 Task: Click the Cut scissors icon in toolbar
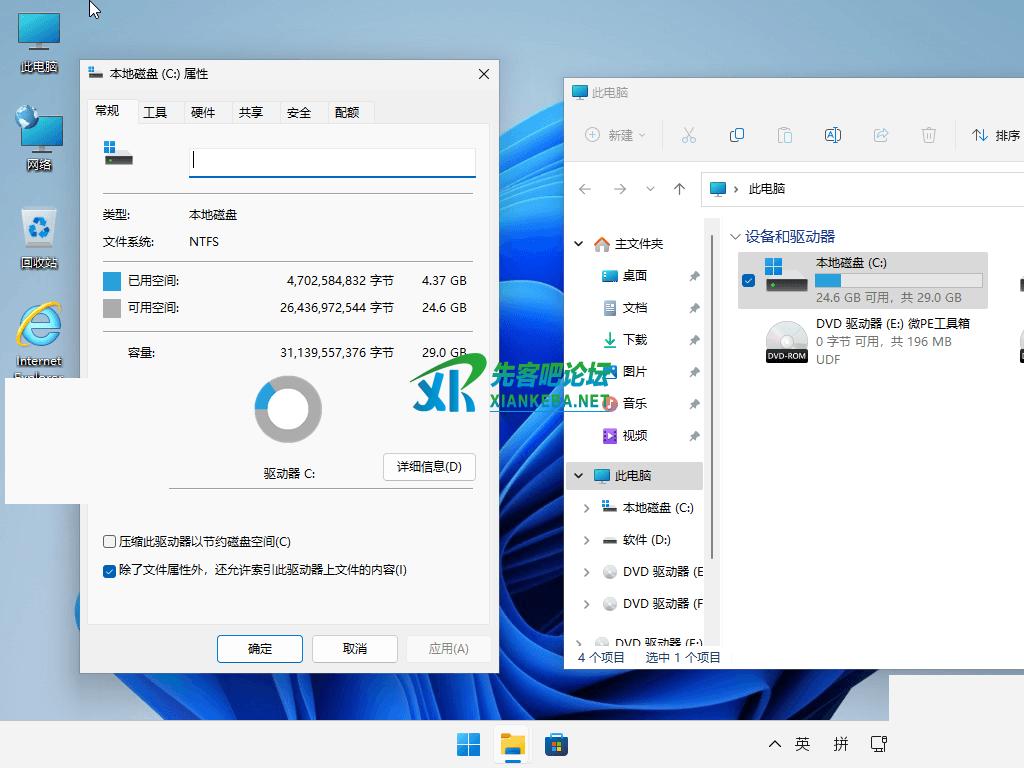click(688, 135)
